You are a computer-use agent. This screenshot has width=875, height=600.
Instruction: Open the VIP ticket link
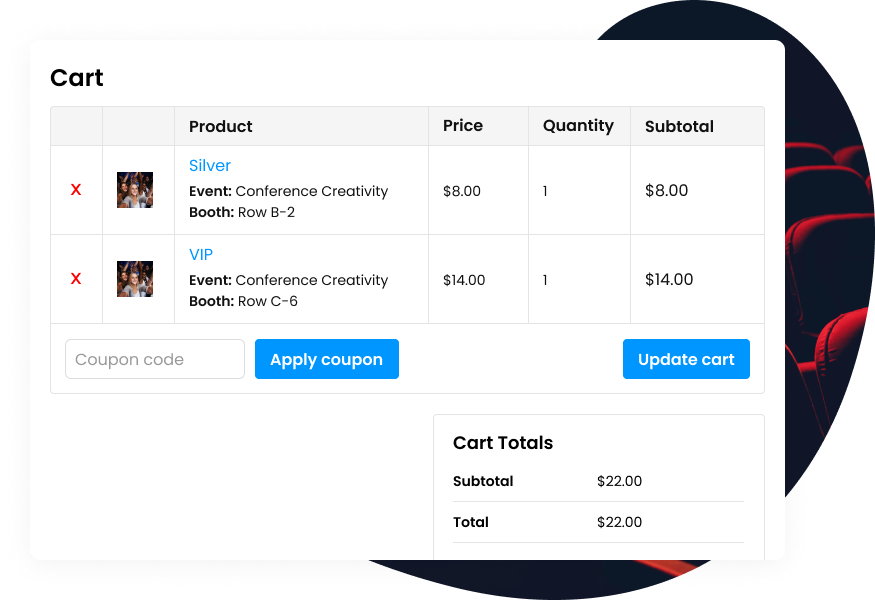(x=201, y=254)
